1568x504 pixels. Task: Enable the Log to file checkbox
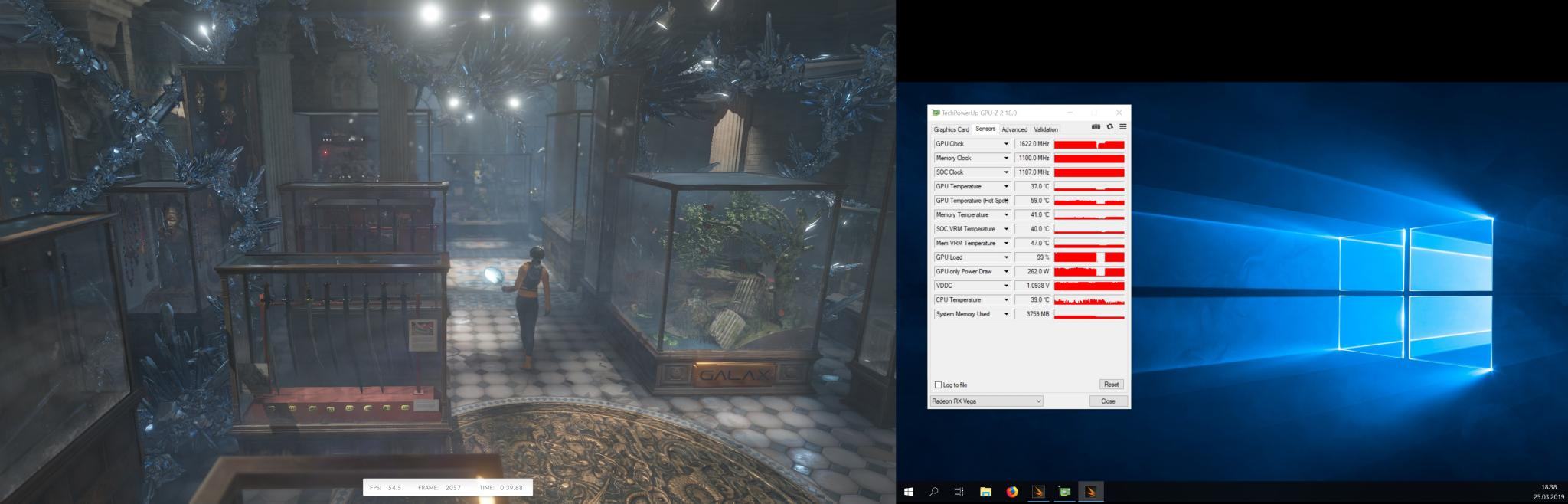(938, 385)
